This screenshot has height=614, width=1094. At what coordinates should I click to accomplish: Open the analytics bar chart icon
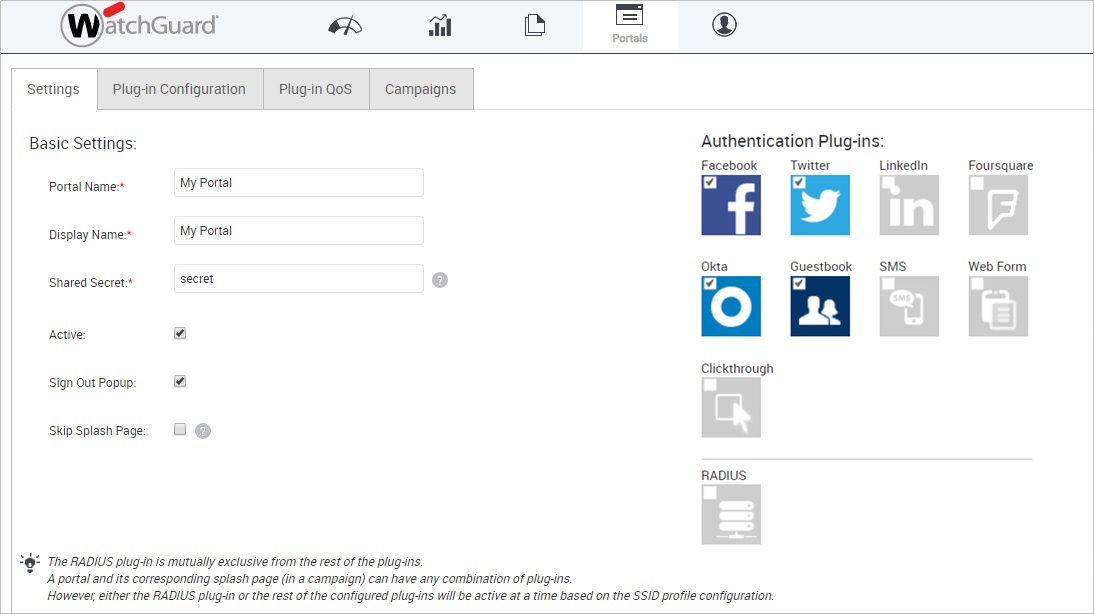tap(439, 24)
